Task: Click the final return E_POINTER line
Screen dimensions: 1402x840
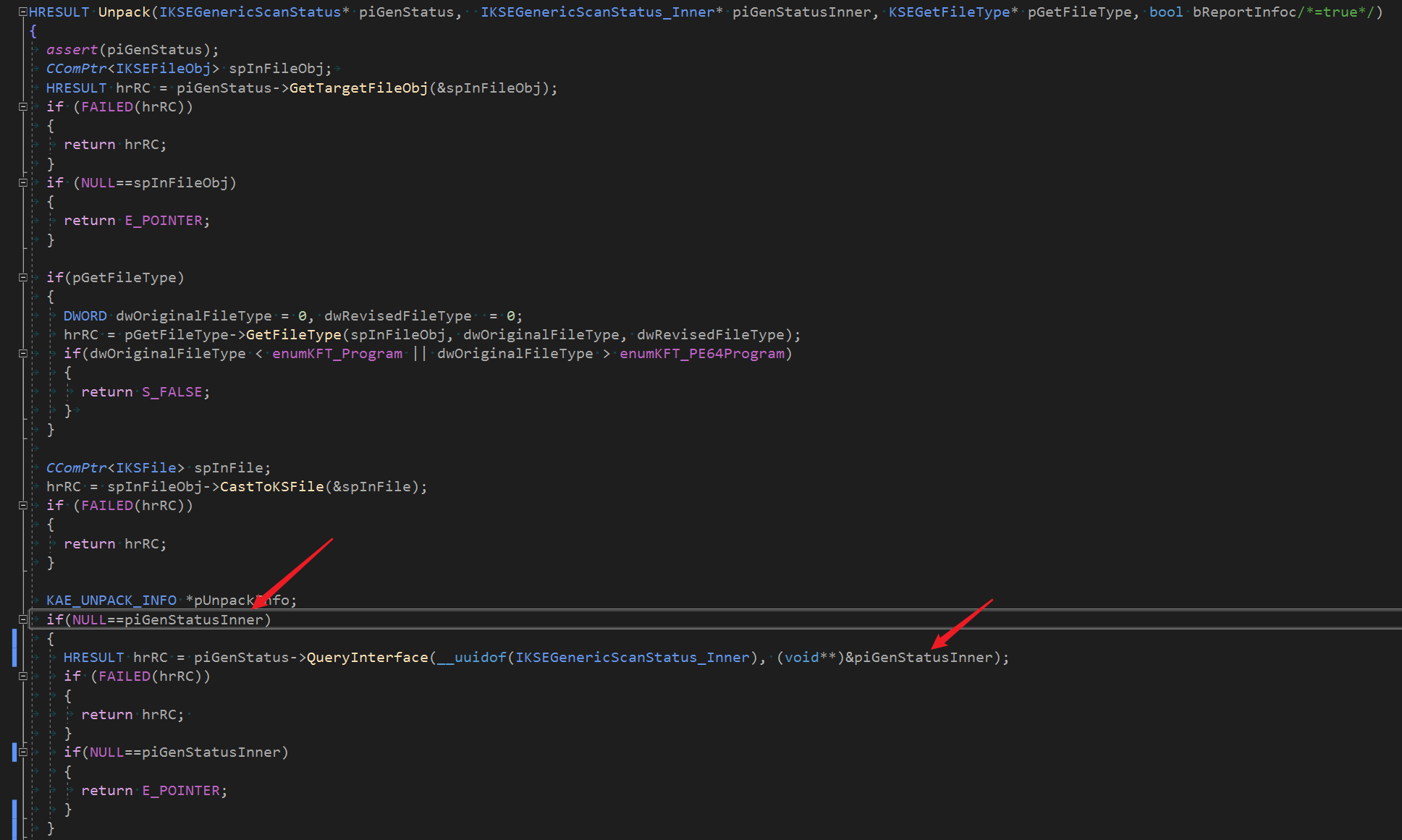Action: point(153,791)
